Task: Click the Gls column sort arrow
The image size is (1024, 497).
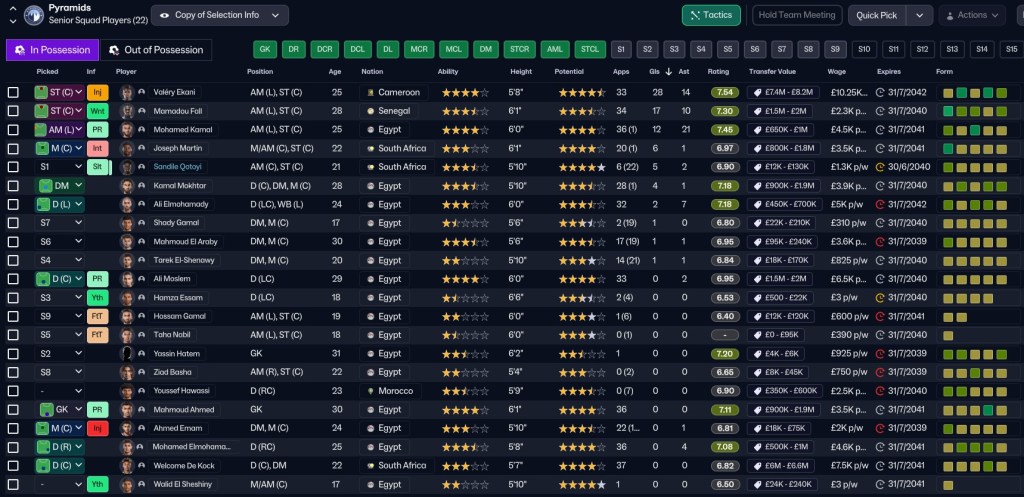Action: [x=669, y=72]
